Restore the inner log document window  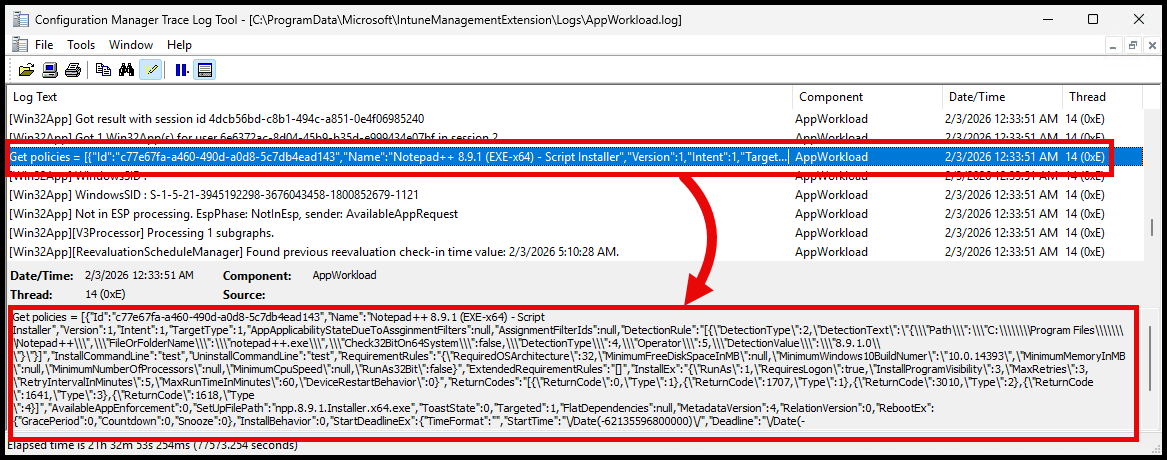click(1132, 45)
